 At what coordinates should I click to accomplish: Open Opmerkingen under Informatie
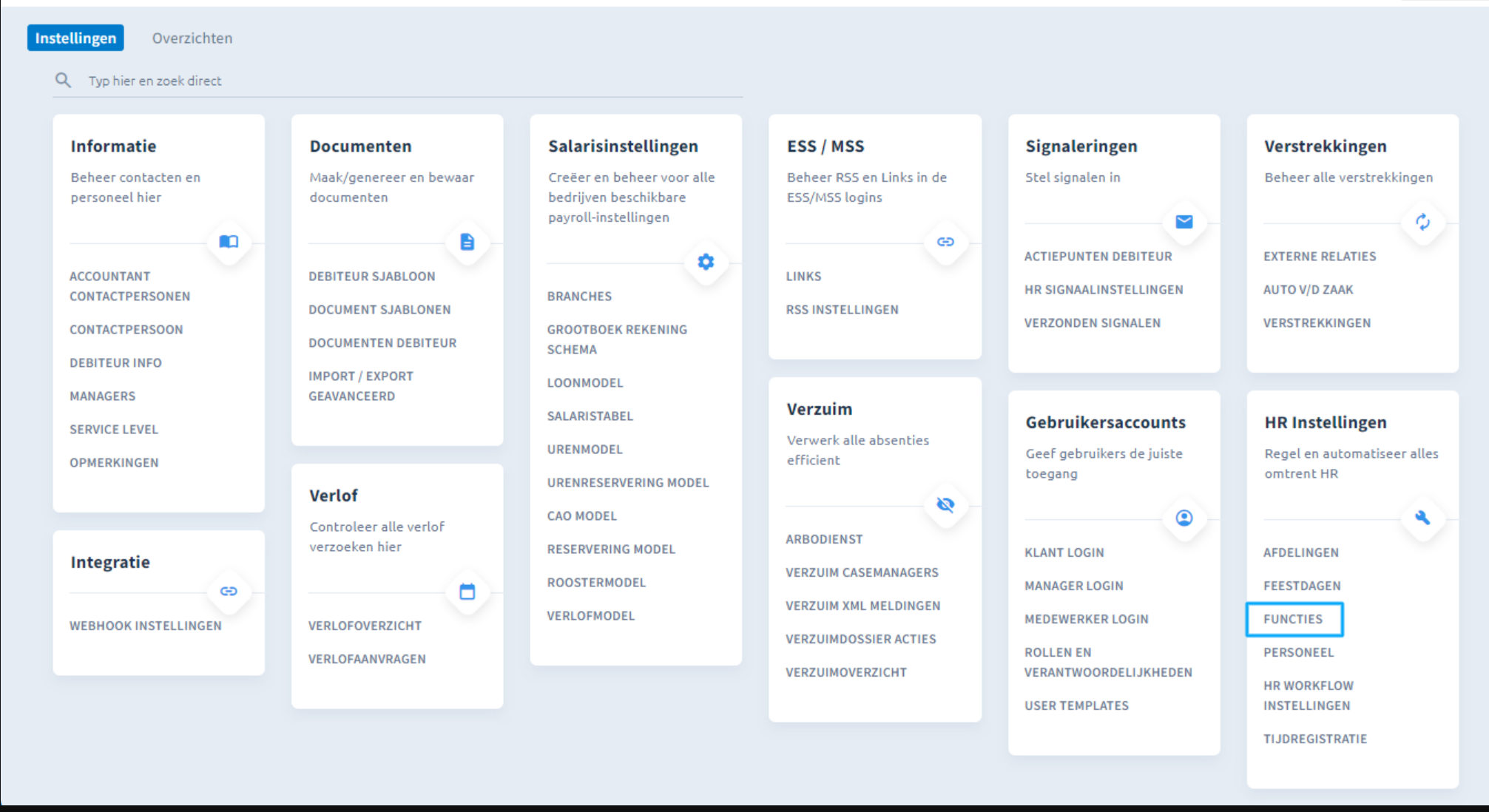(114, 462)
